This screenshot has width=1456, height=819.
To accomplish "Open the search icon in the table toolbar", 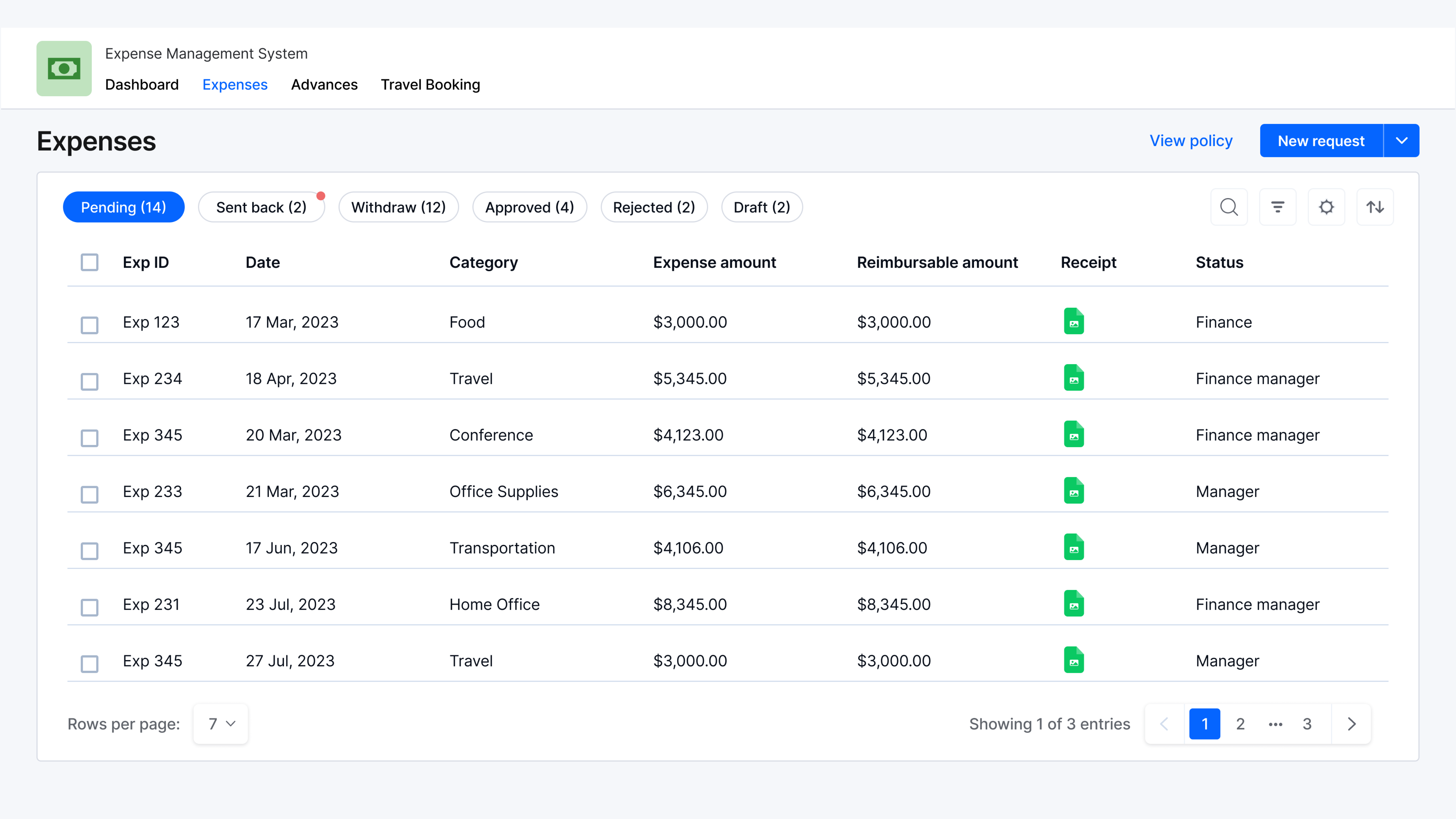I will click(x=1229, y=207).
